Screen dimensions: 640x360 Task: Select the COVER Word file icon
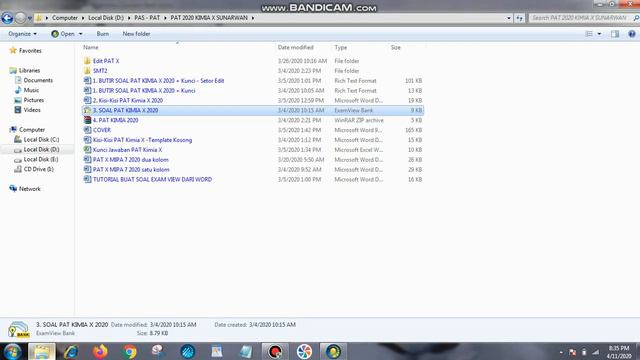(x=87, y=130)
